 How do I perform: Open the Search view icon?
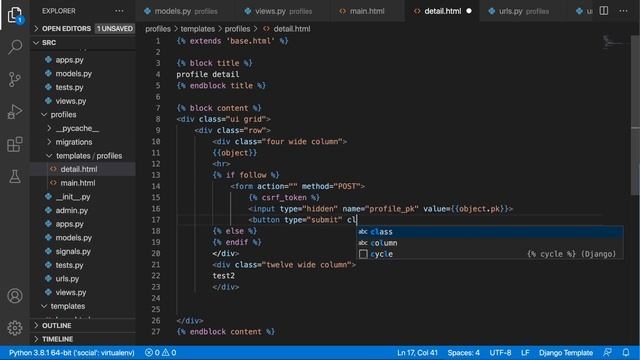click(15, 47)
